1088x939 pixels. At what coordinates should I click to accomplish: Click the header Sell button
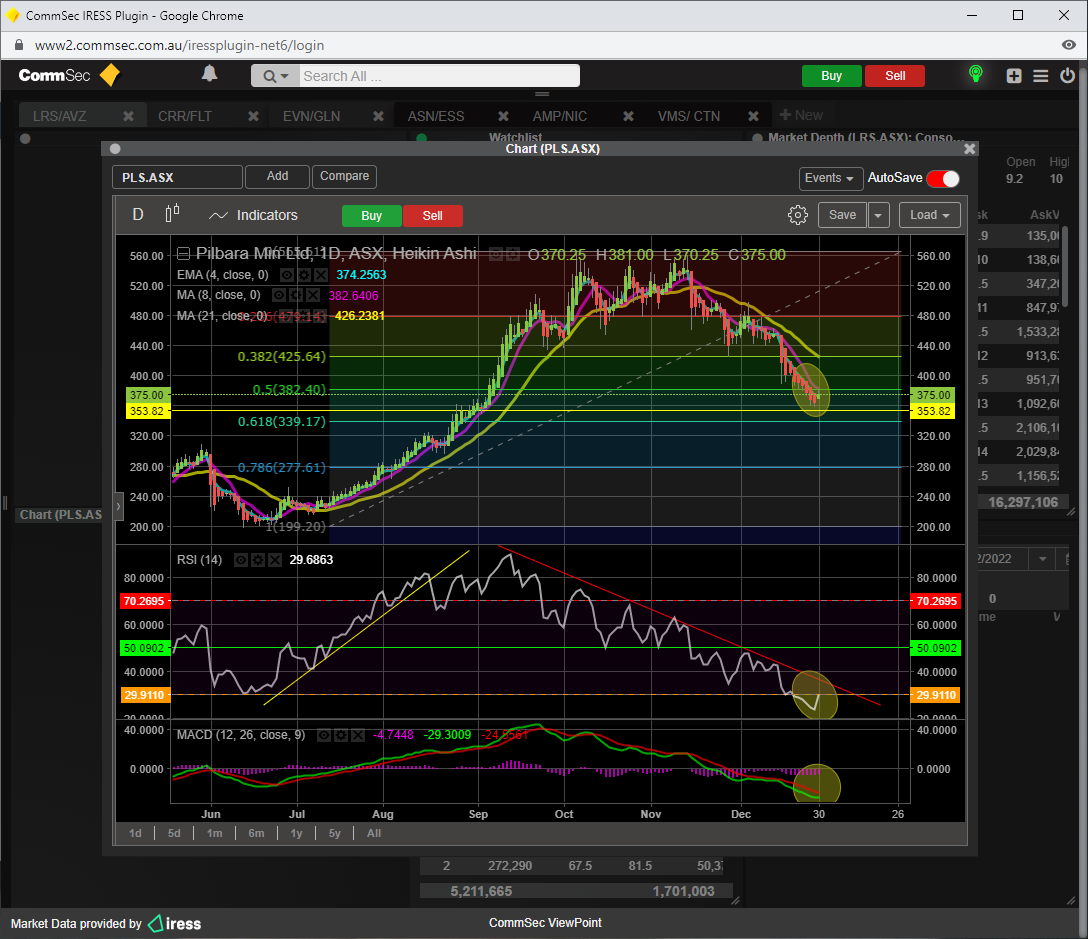895,76
